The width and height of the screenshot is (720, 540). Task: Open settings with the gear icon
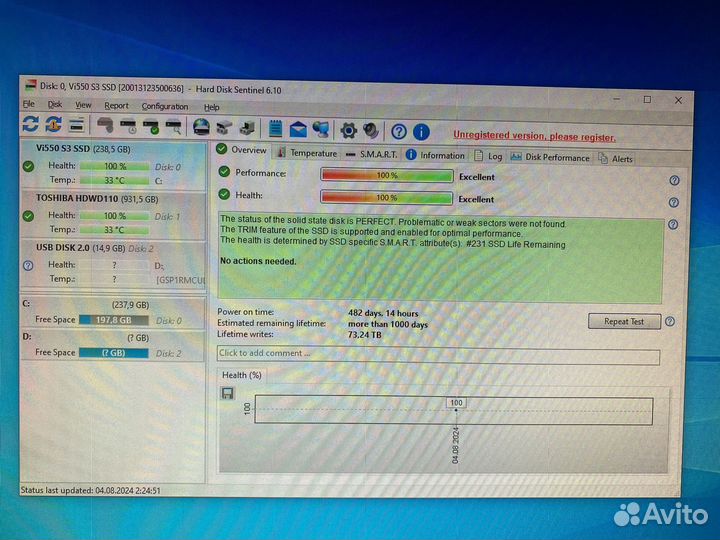click(349, 131)
